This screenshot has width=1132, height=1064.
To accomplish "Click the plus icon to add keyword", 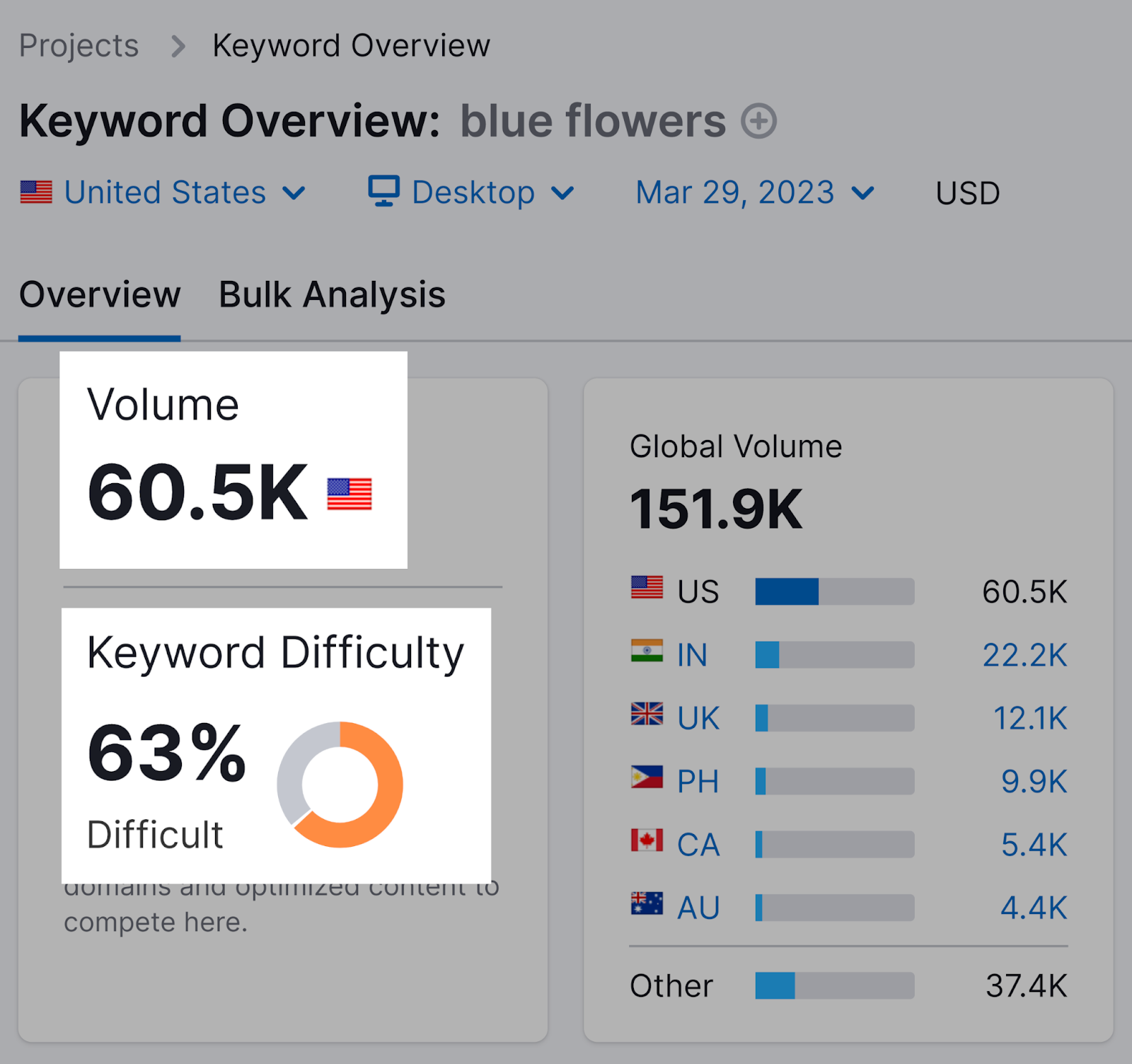I will pyautogui.click(x=758, y=120).
